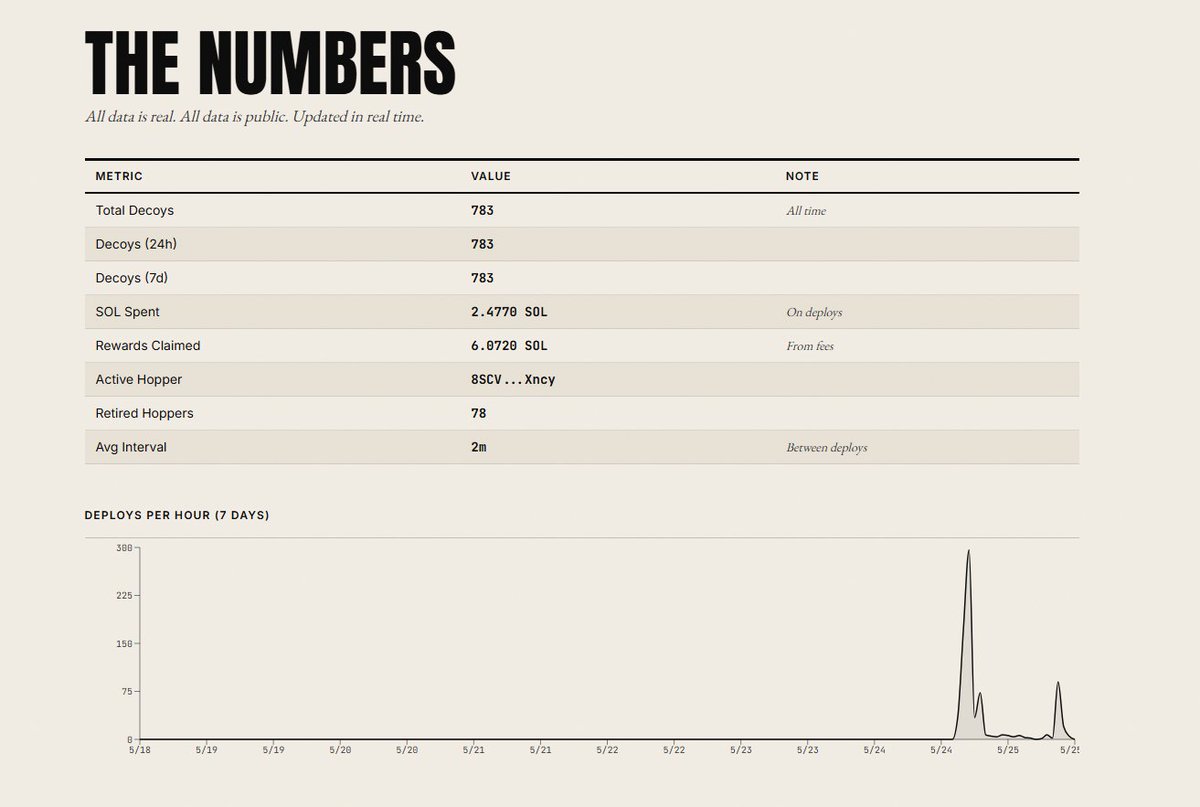Click the "Active Hopper" metric label

(x=139, y=380)
